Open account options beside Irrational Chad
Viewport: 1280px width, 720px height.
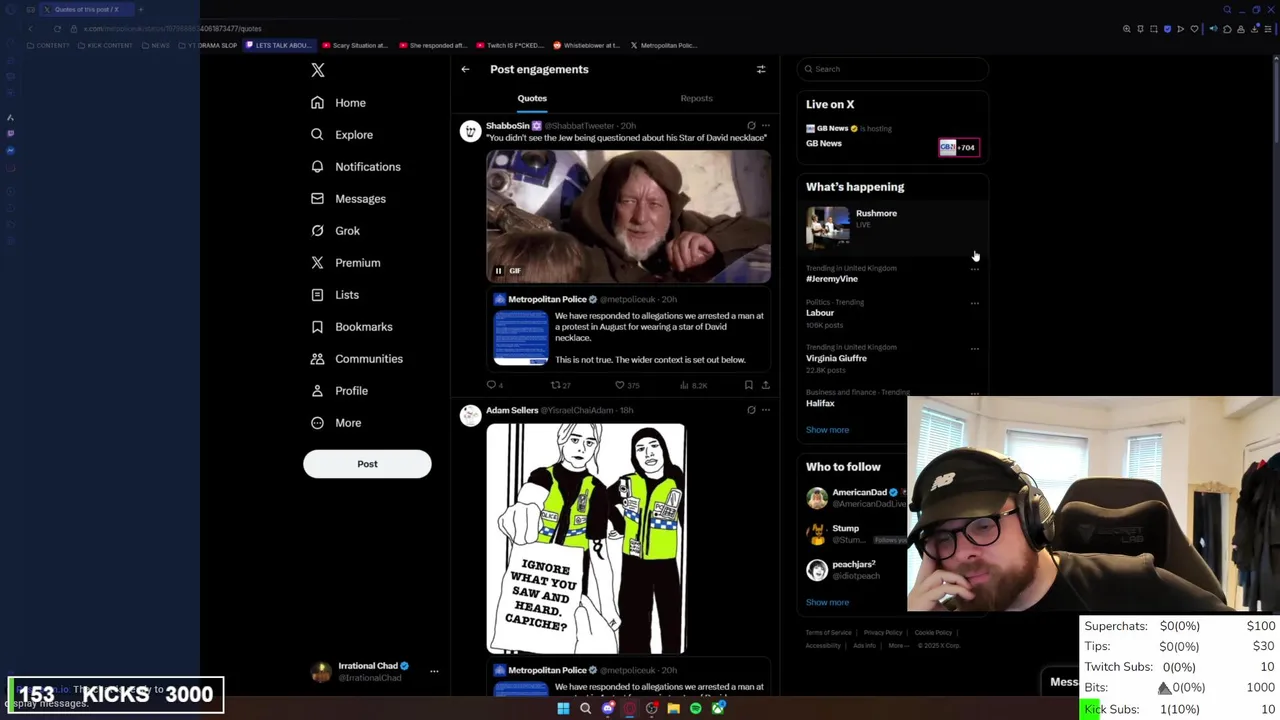click(434, 671)
